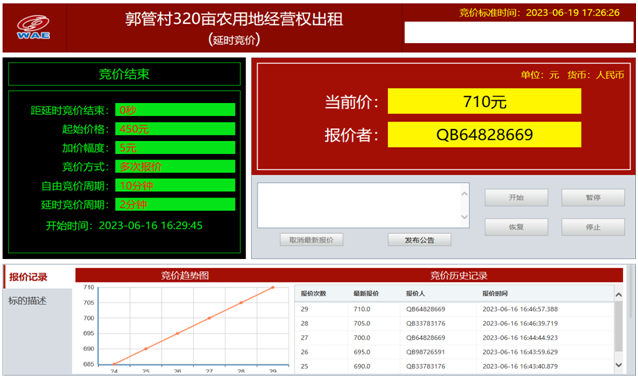Click announcement text area down arrow
Viewport: 638px width, 379px height.
[464, 217]
